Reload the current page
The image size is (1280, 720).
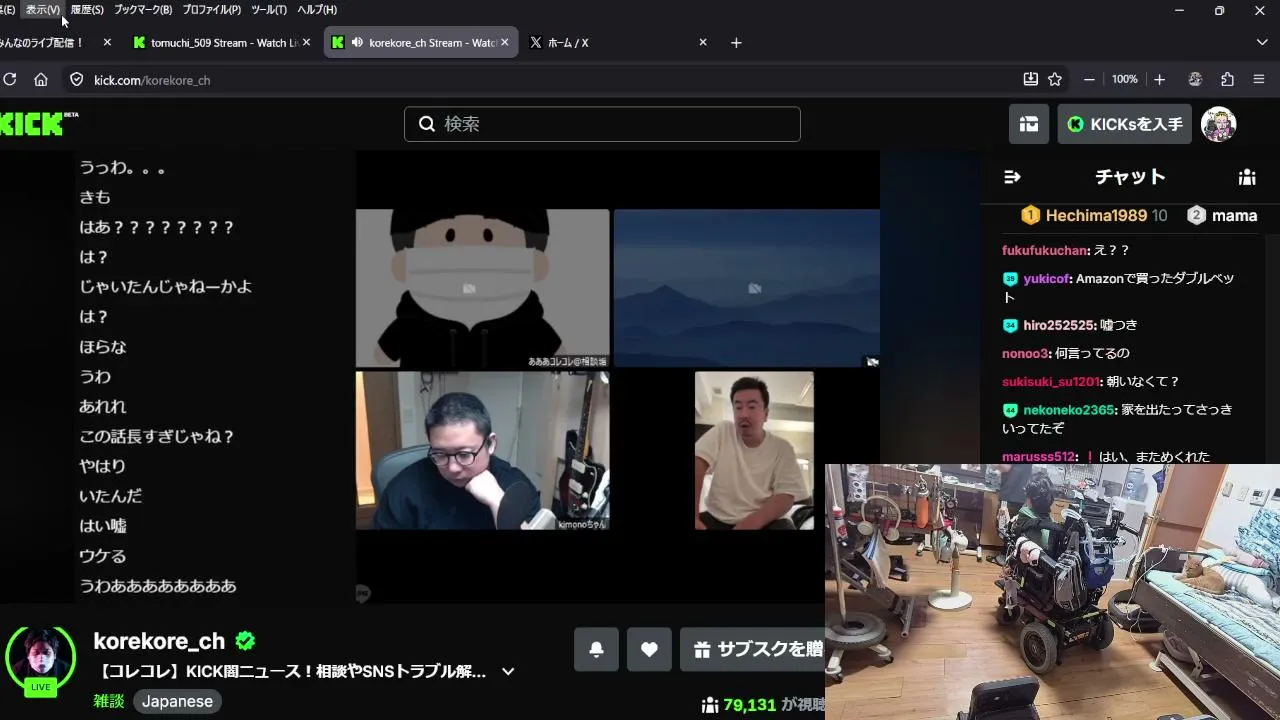pos(10,79)
